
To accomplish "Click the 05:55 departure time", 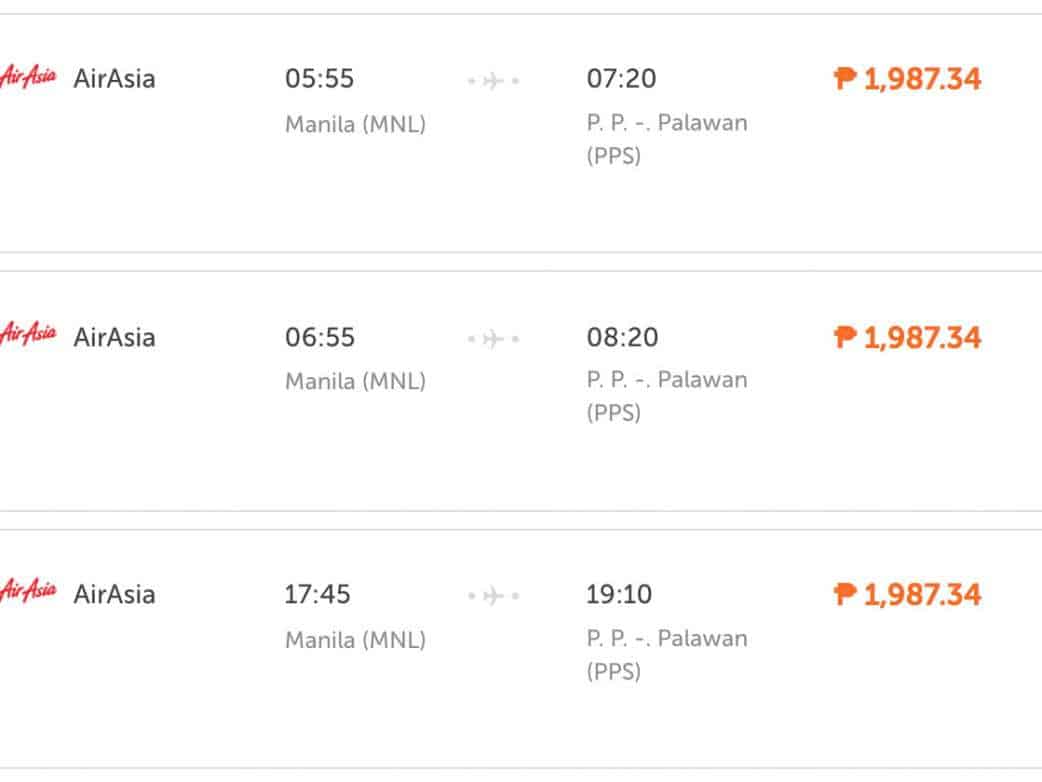I will point(320,79).
